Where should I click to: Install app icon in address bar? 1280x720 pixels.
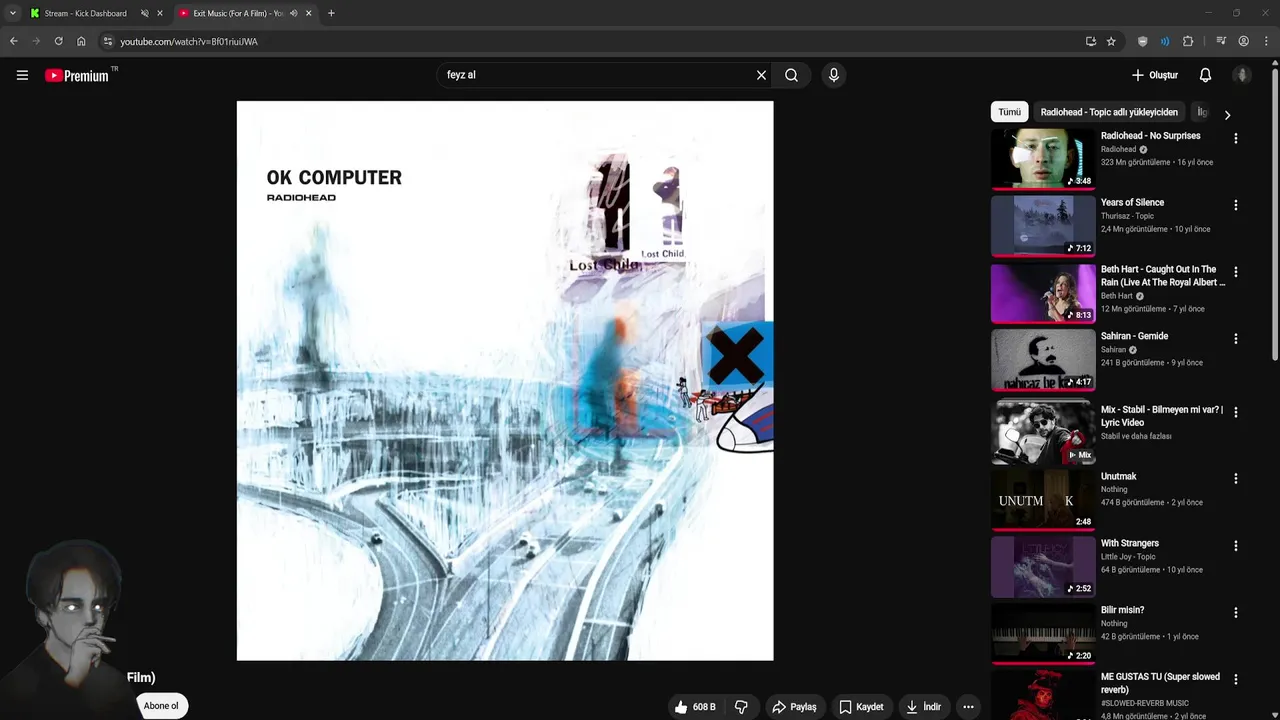1090,41
